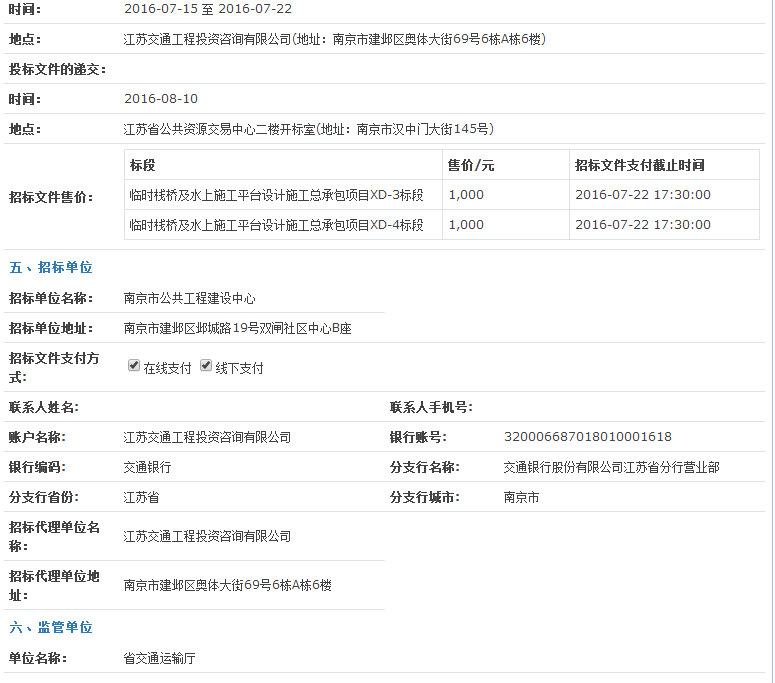Viewport: 775px width, 683px height.
Task: Click the 账户名称 value 江苏交通工程投资咨询有限公司
Action: tap(207, 437)
